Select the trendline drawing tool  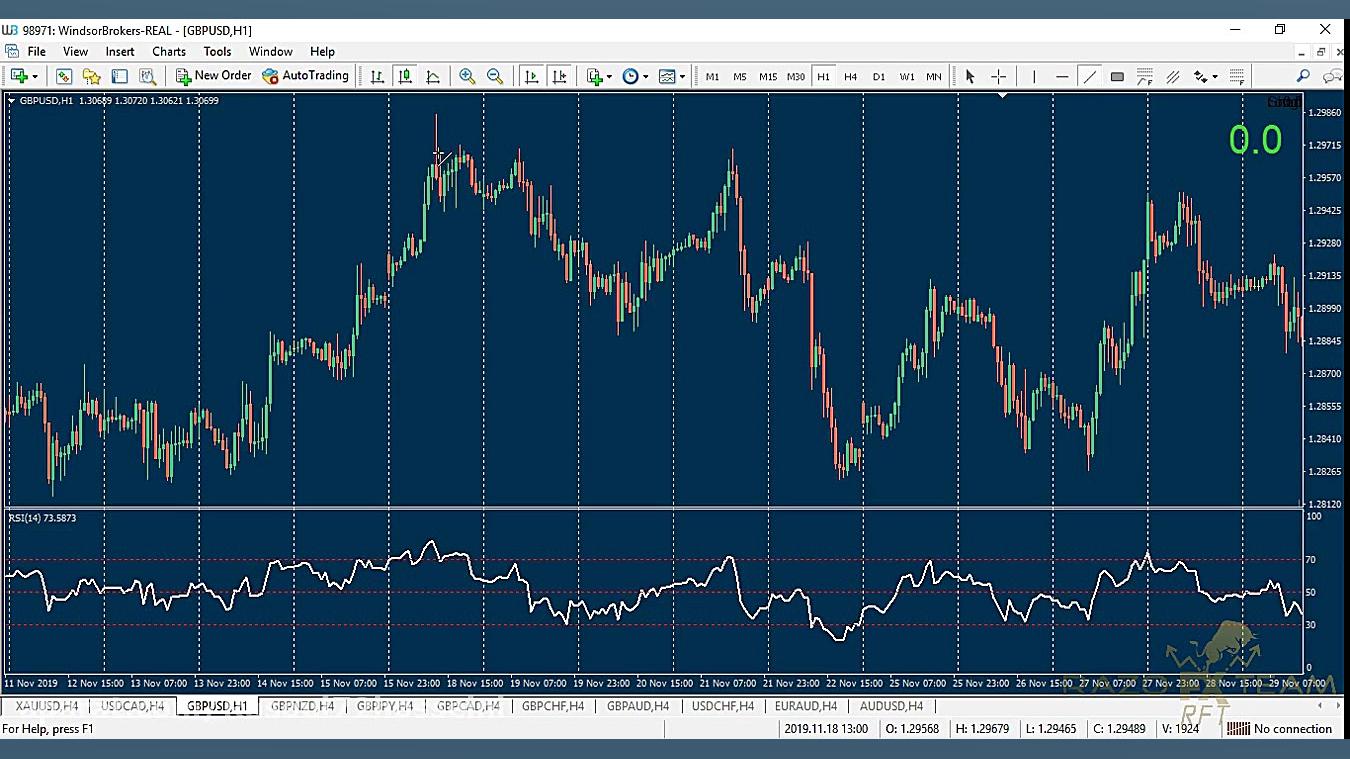point(1090,76)
